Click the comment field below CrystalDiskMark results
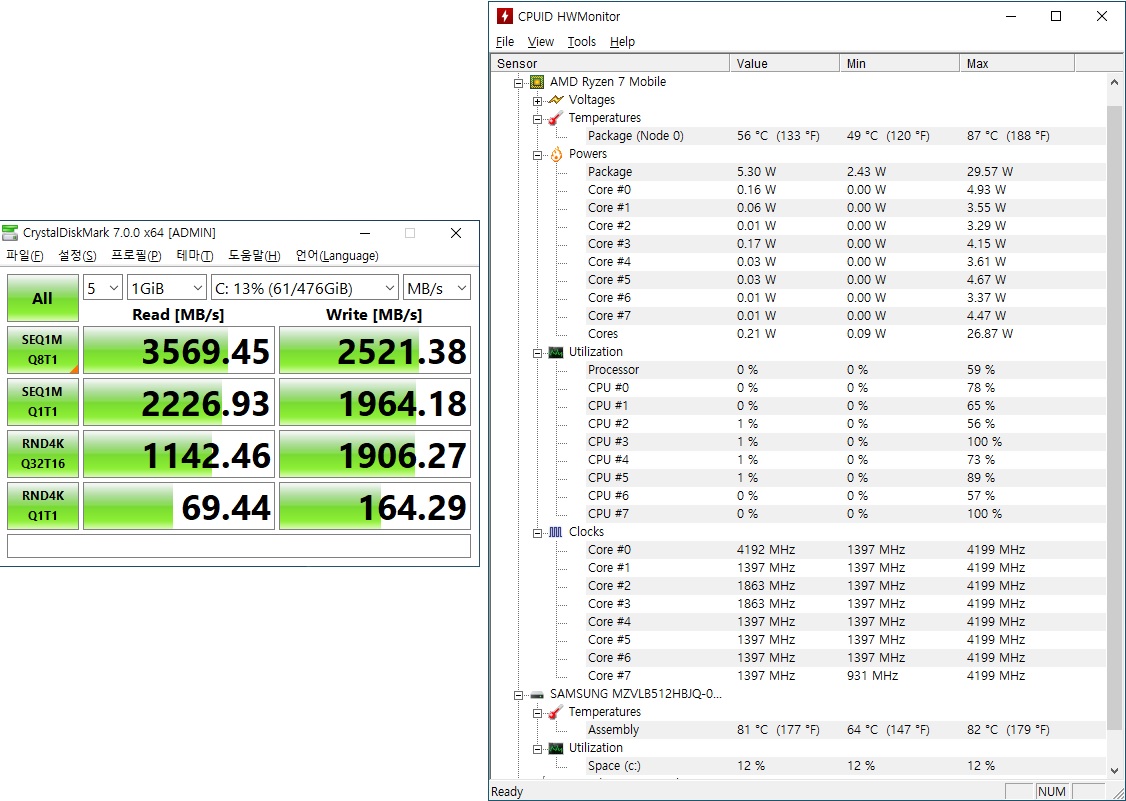Image resolution: width=1126 pixels, height=801 pixels. (238, 546)
